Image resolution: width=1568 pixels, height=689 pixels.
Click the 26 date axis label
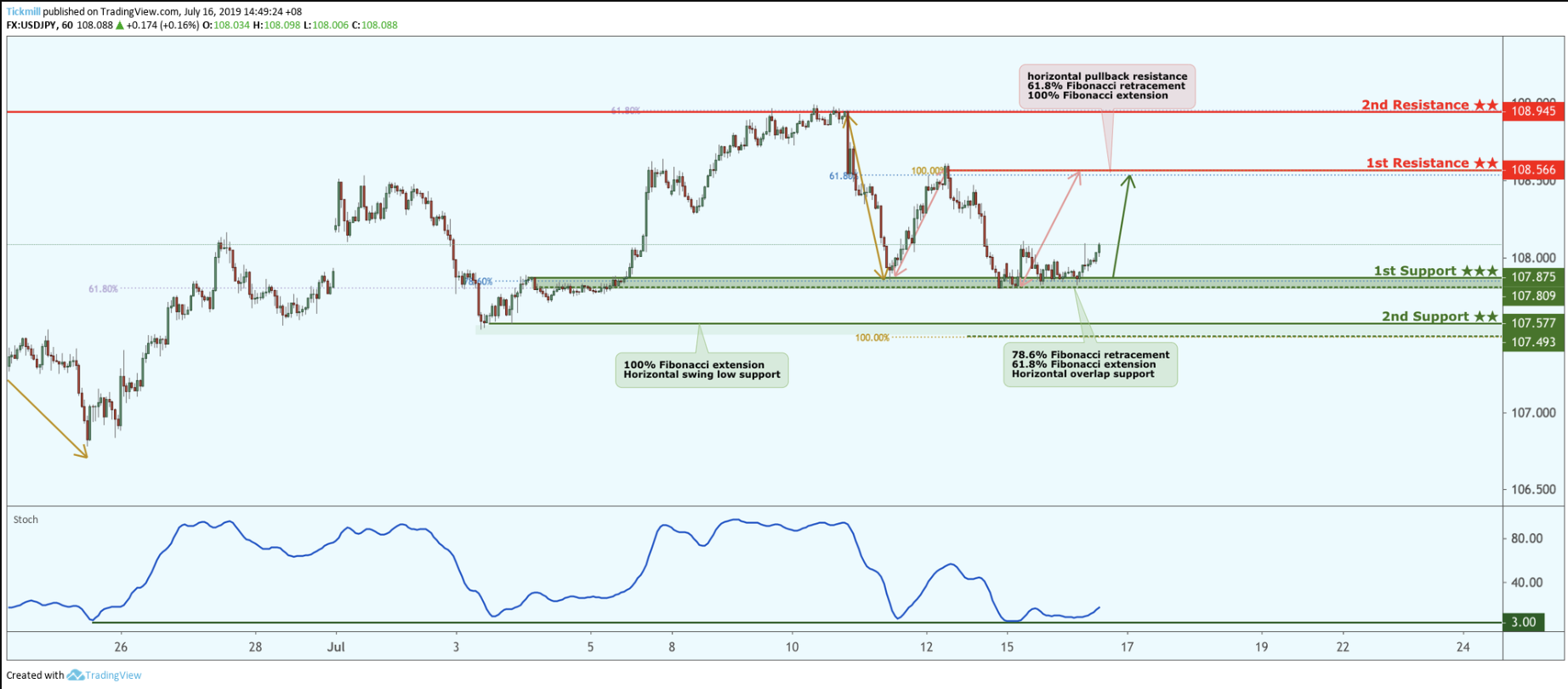click(x=121, y=647)
